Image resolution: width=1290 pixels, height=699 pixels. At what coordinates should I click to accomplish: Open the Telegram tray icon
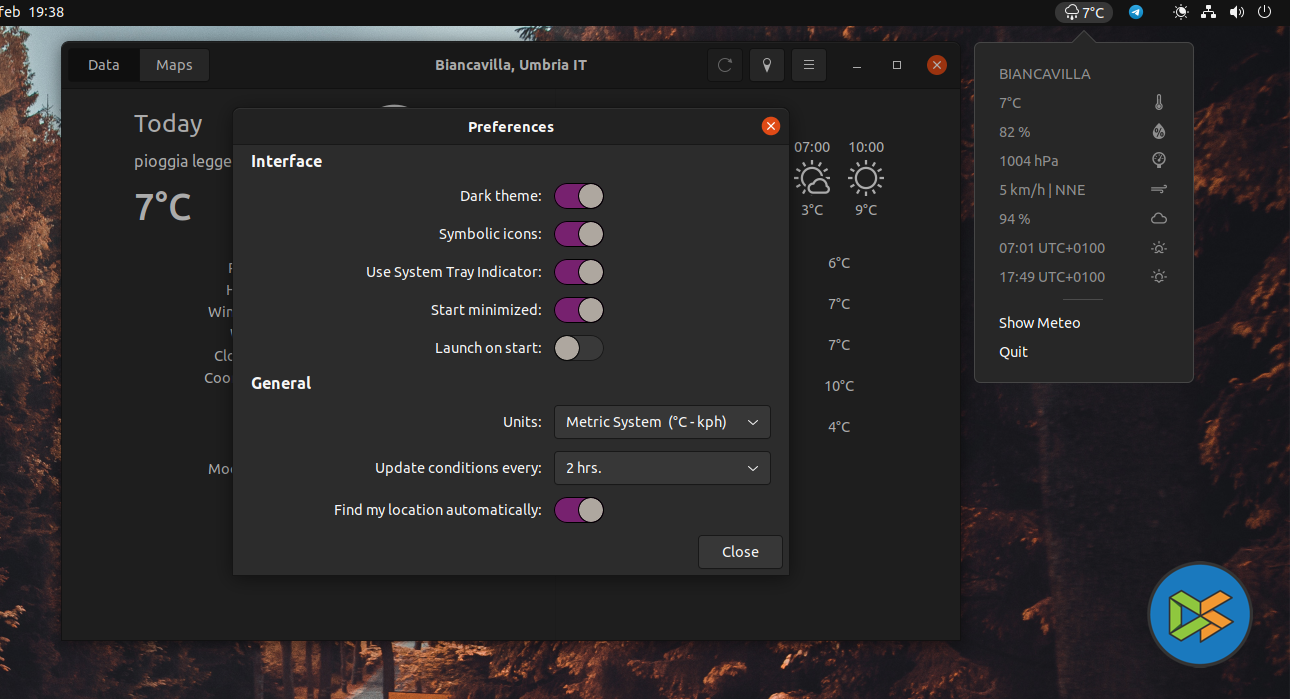pyautogui.click(x=1136, y=12)
